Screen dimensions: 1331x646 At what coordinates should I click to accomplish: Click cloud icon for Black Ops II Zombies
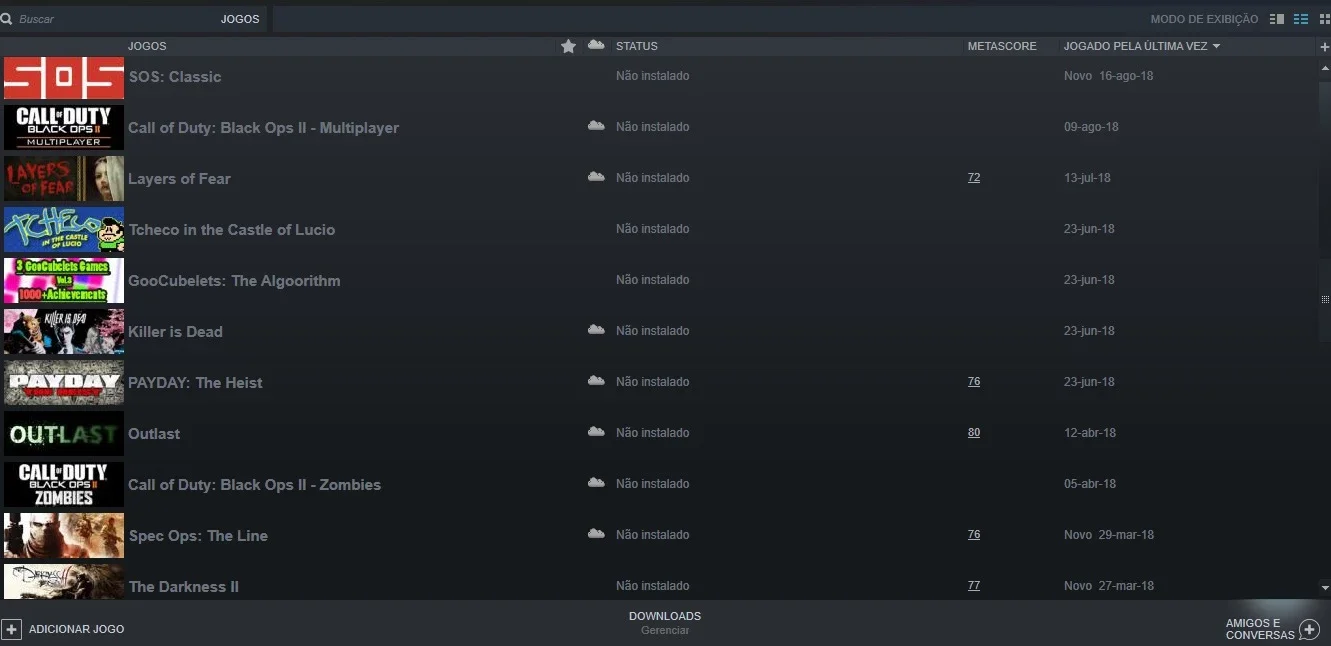coord(596,483)
